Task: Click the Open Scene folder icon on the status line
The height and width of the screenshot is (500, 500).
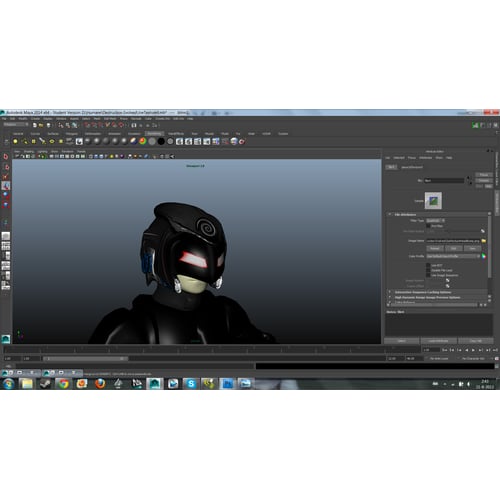Action: pos(41,125)
